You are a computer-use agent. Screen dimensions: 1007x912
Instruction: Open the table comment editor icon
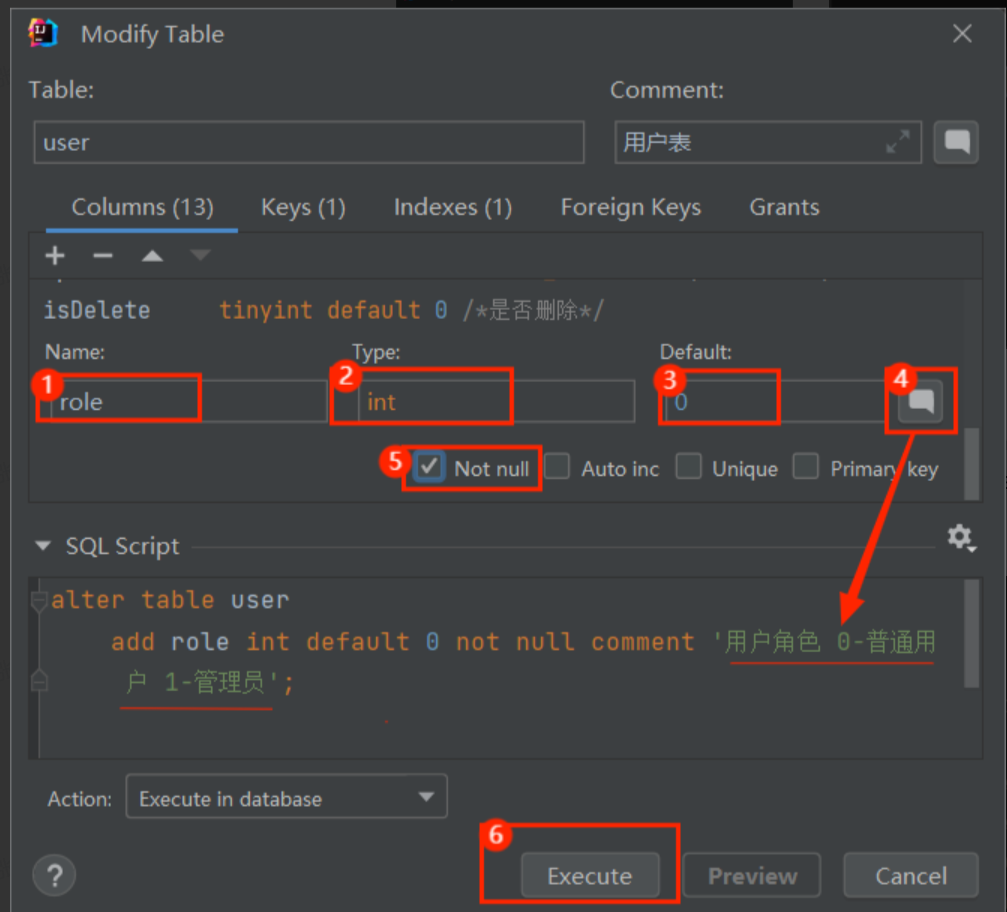pyautogui.click(x=956, y=143)
